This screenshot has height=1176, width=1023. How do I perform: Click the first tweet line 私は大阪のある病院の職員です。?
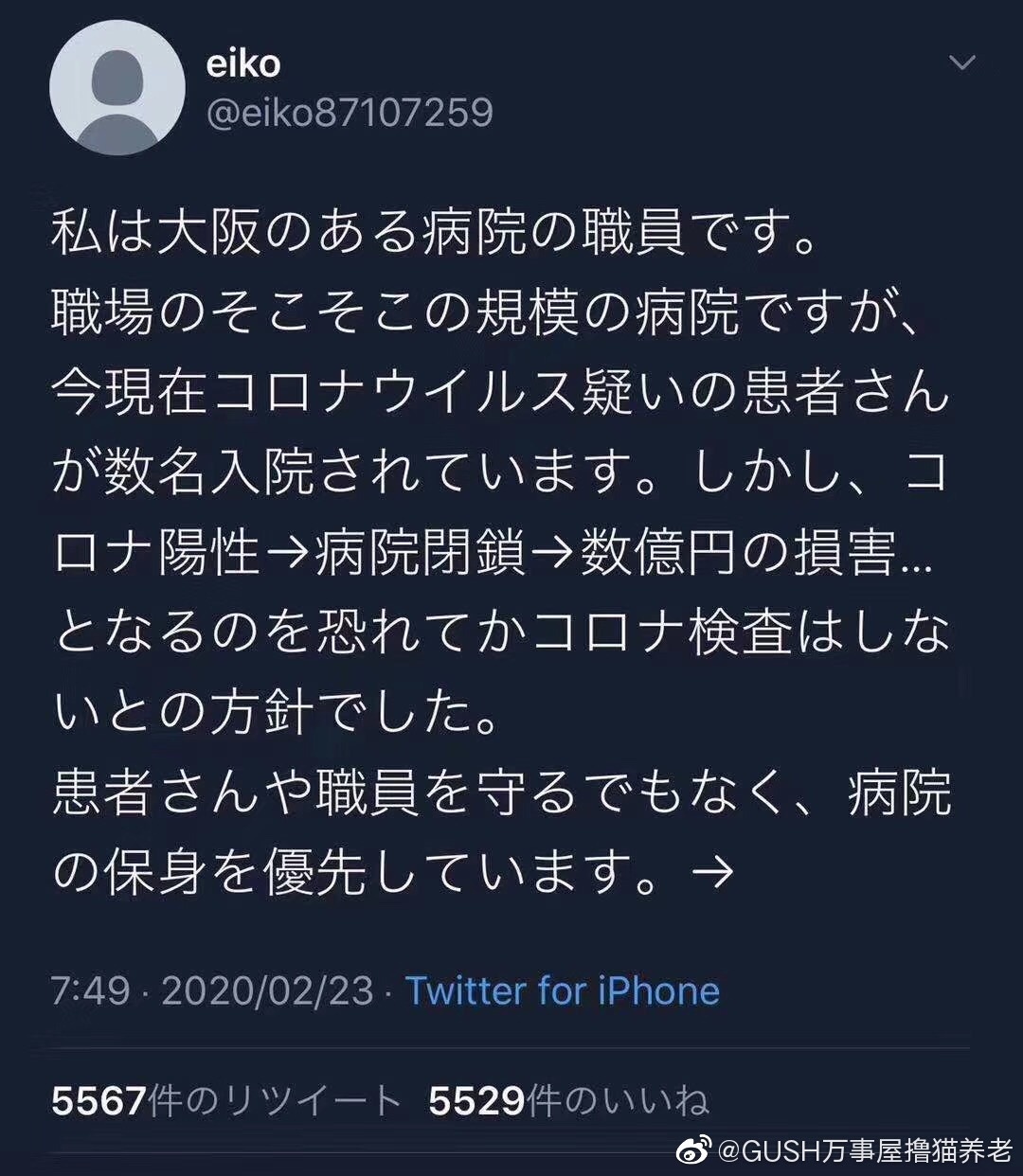coord(435,233)
